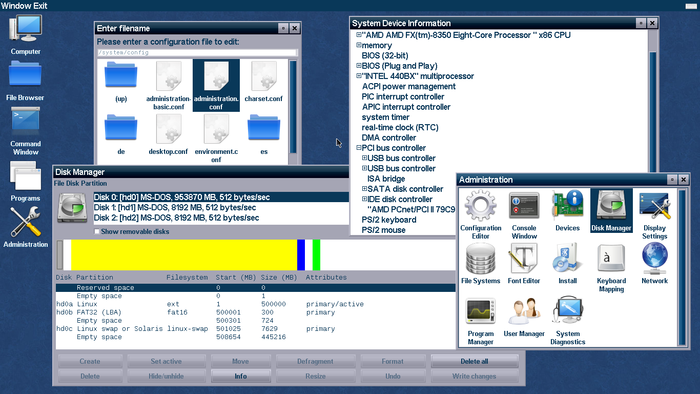
Task: Select the yellow Linux partition bar
Action: point(184,255)
